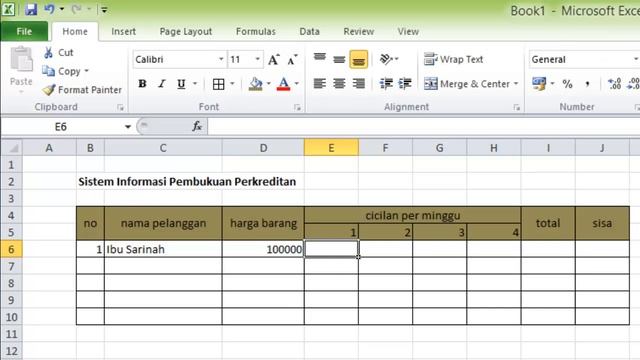The width and height of the screenshot is (640, 360).
Task: Open the File tab
Action: pos(24,31)
